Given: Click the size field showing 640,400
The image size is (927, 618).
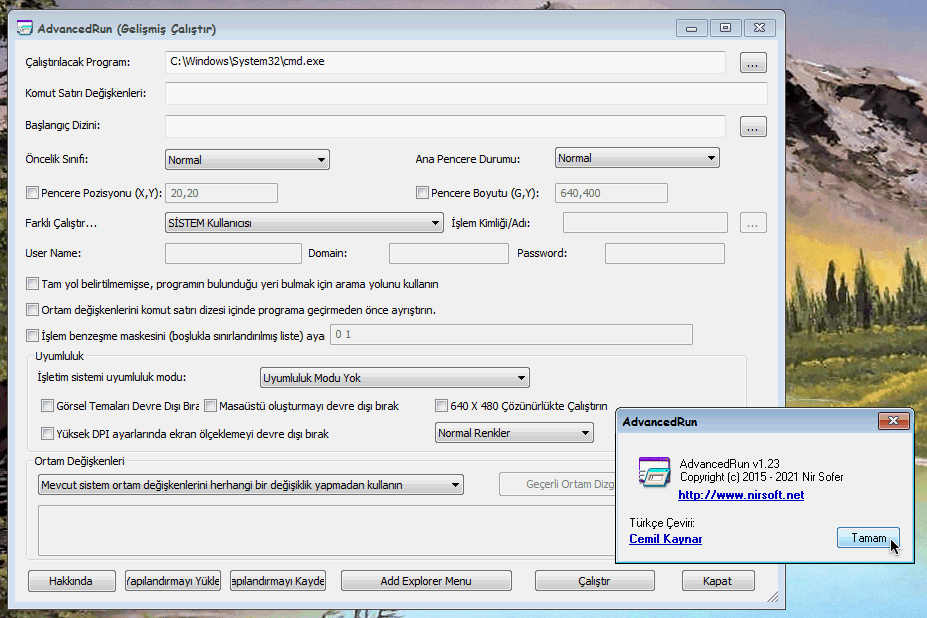Looking at the screenshot, I should [x=611, y=193].
